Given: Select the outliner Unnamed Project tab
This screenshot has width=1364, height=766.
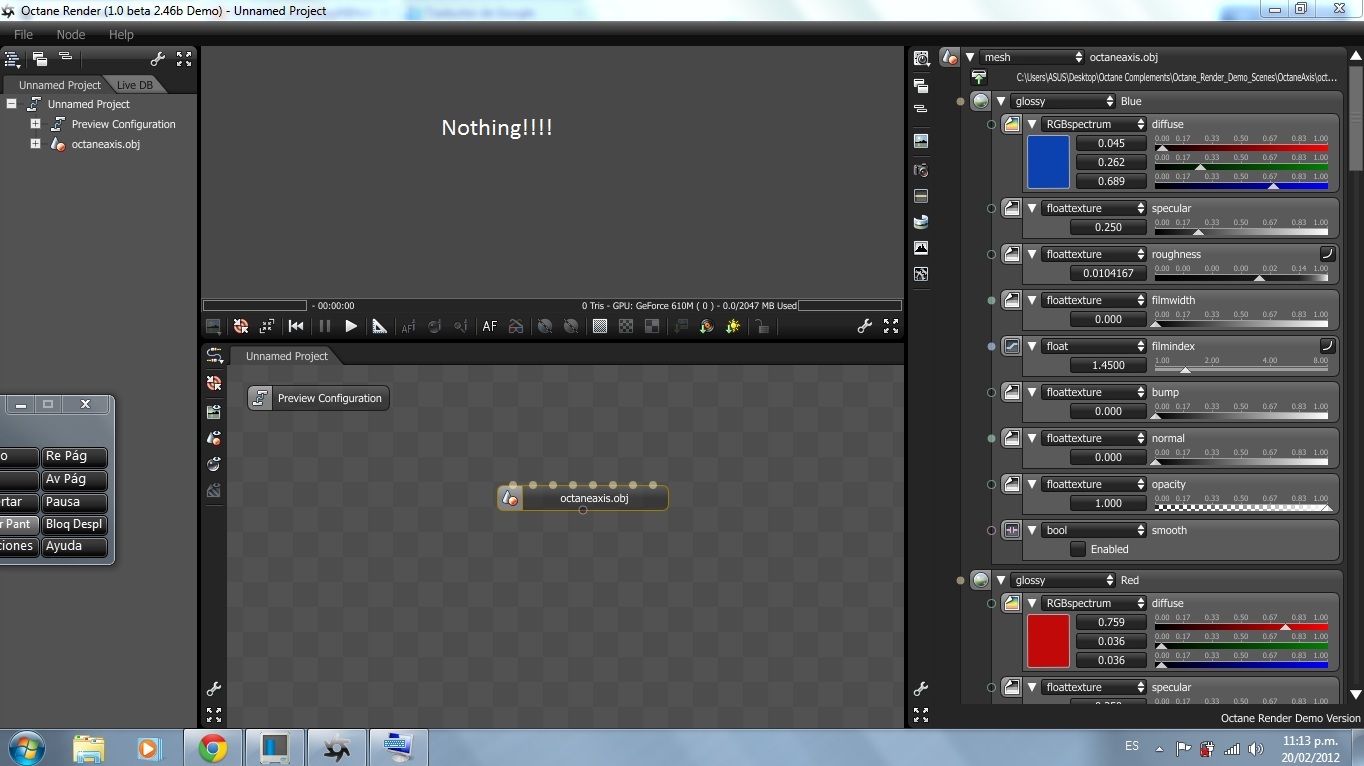Looking at the screenshot, I should pyautogui.click(x=58, y=85).
